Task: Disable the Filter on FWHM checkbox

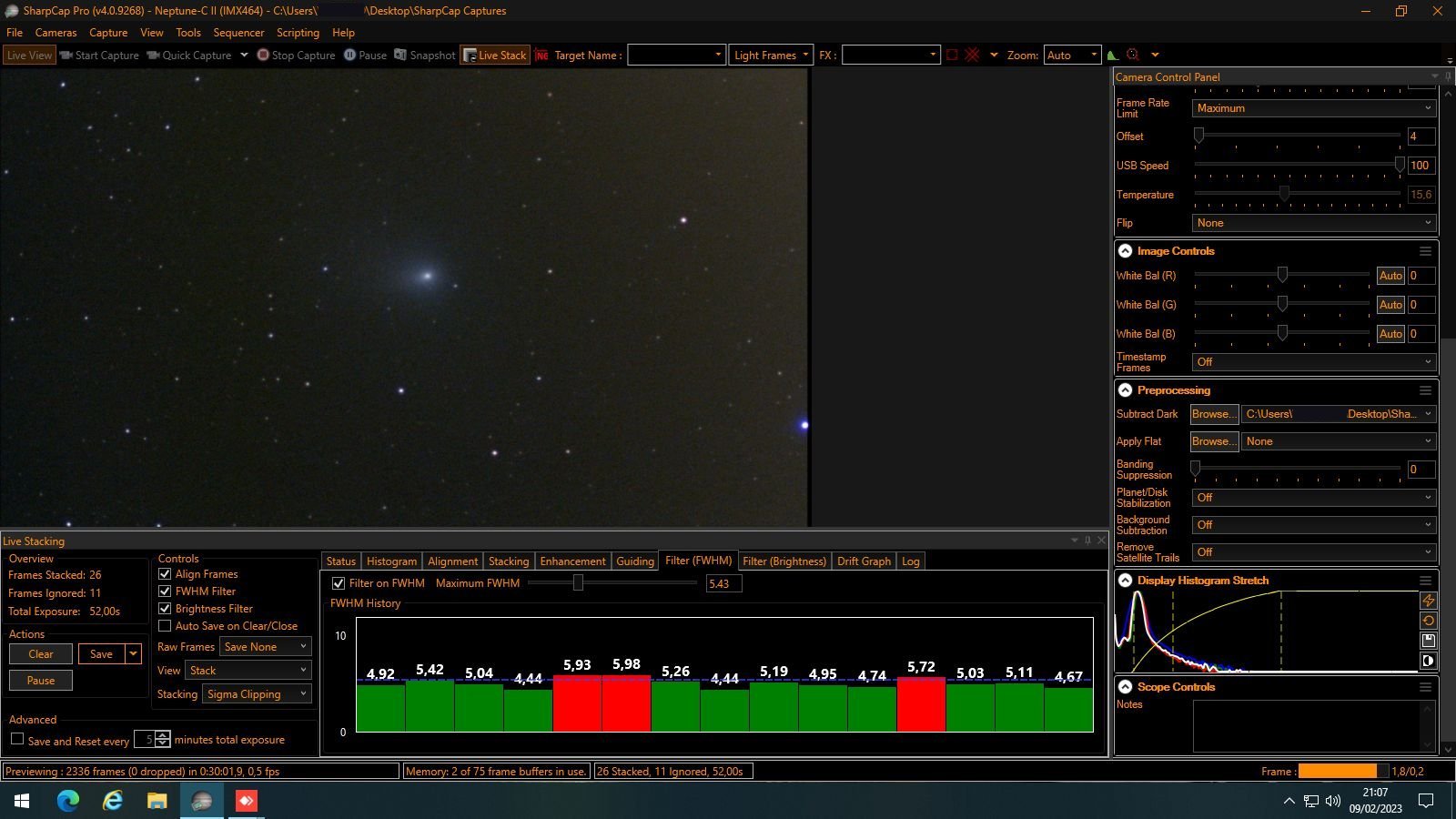Action: click(339, 583)
